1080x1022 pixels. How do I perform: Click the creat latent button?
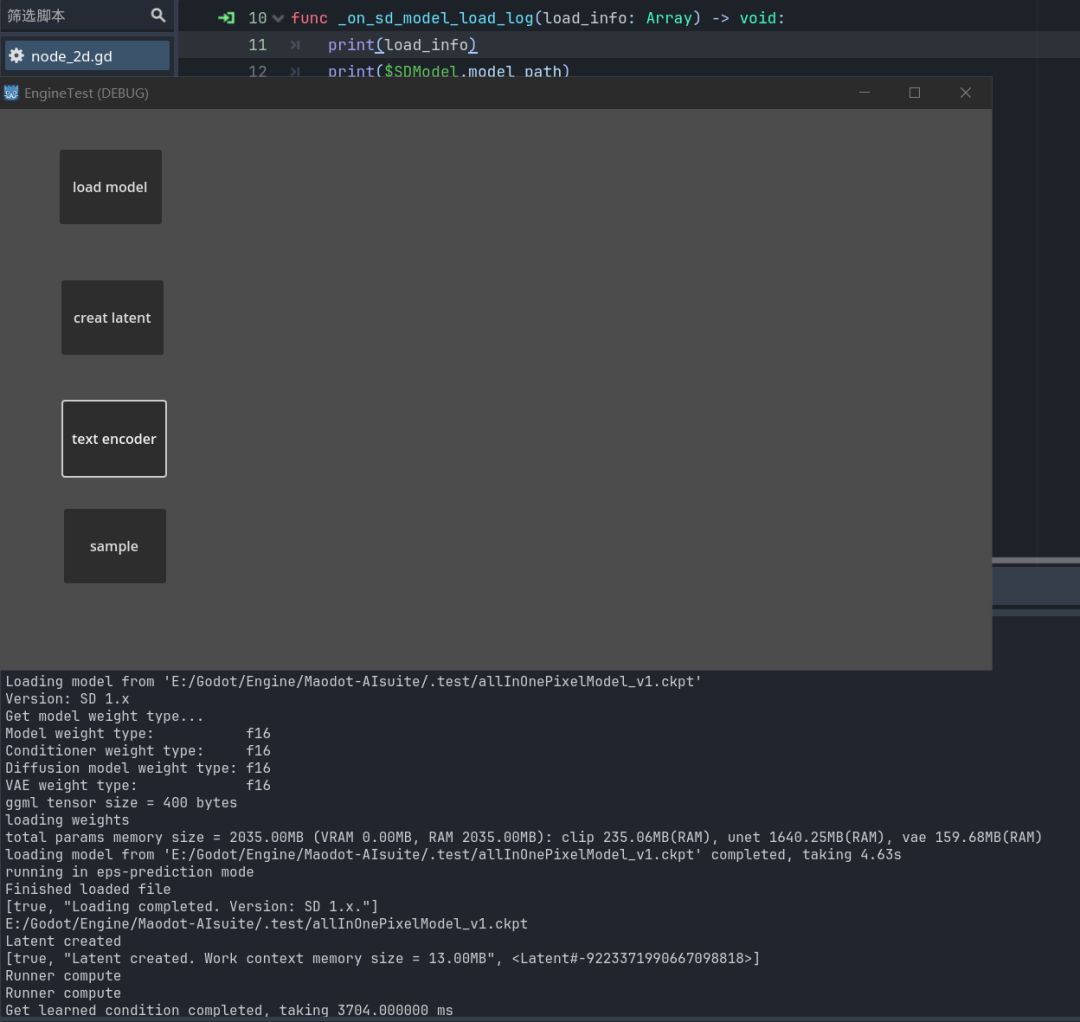pos(112,317)
